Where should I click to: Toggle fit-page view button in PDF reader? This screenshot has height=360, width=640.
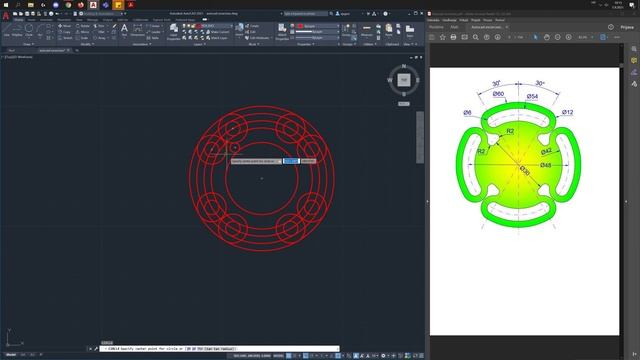[x=603, y=37]
